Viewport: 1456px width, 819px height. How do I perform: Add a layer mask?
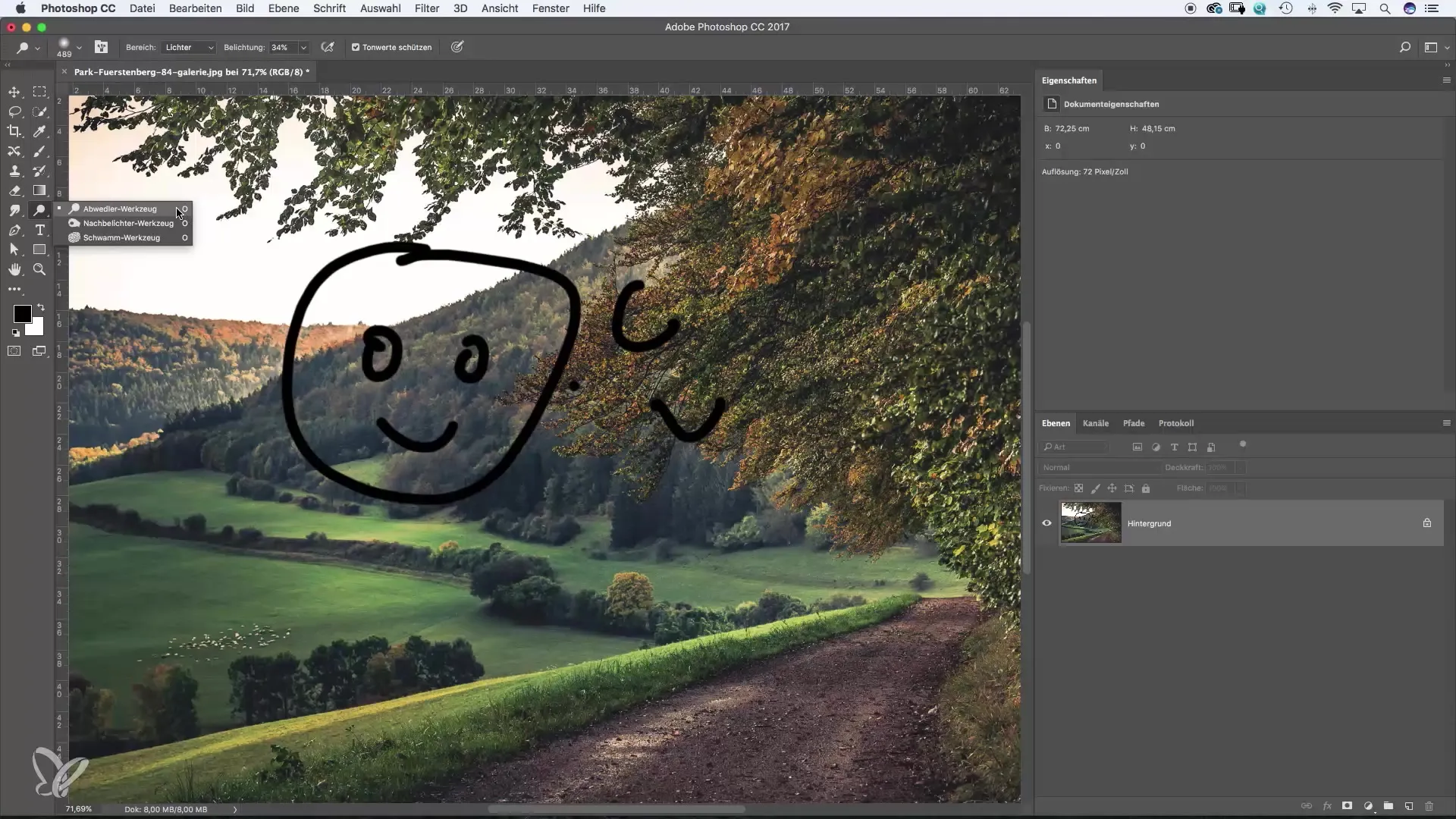click(1348, 806)
